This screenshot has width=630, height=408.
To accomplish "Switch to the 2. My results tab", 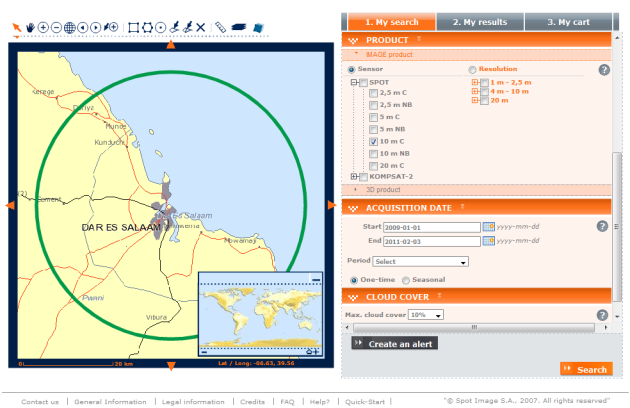I will 480,22.
